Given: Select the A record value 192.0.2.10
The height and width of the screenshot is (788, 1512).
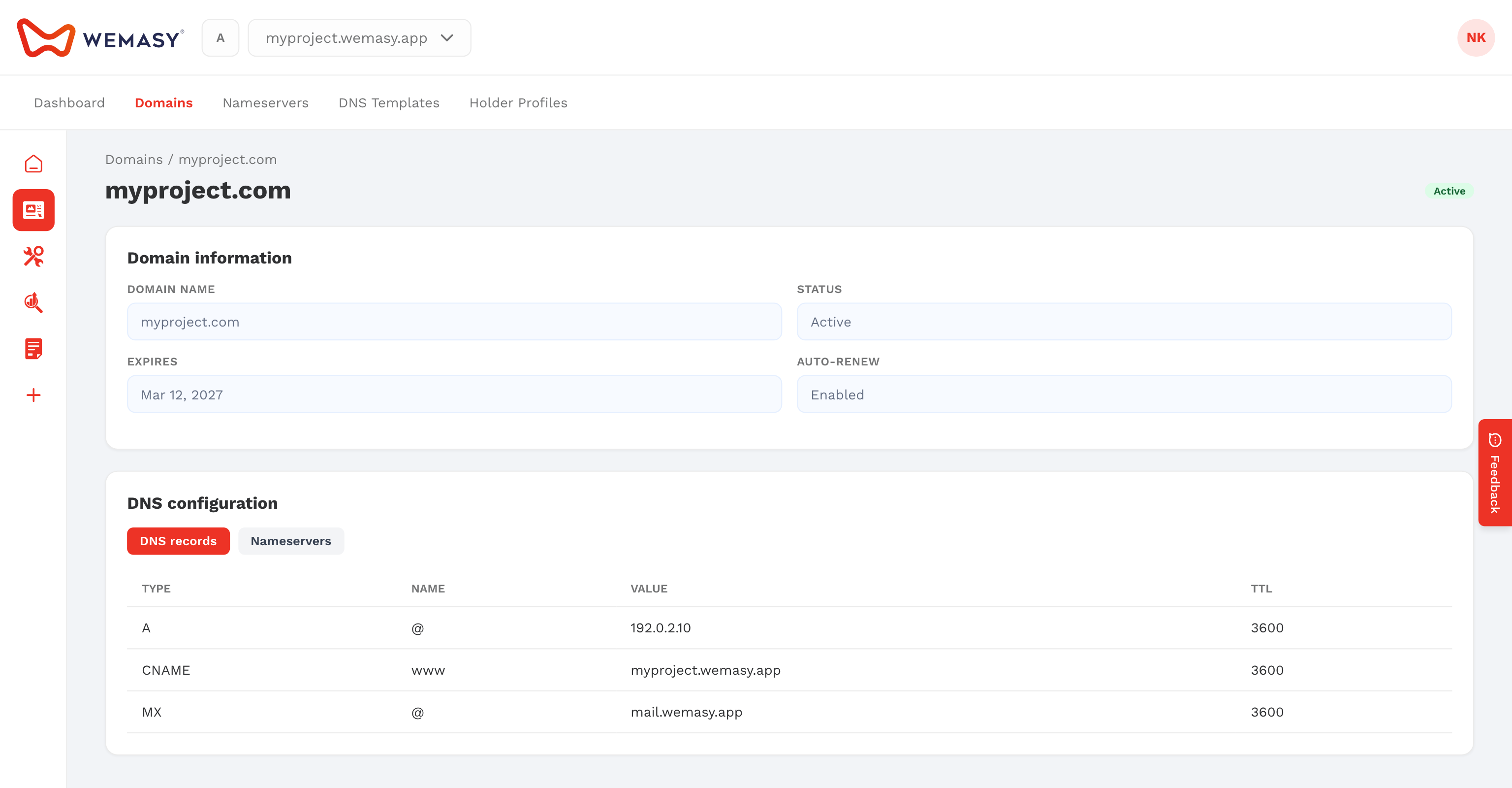Looking at the screenshot, I should (661, 628).
